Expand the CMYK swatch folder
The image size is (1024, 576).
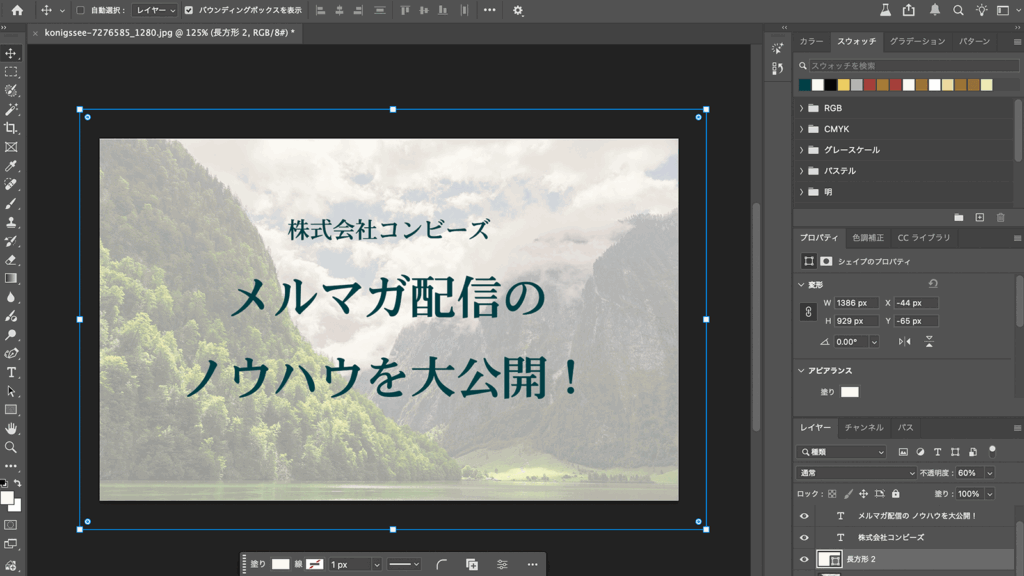click(802, 129)
